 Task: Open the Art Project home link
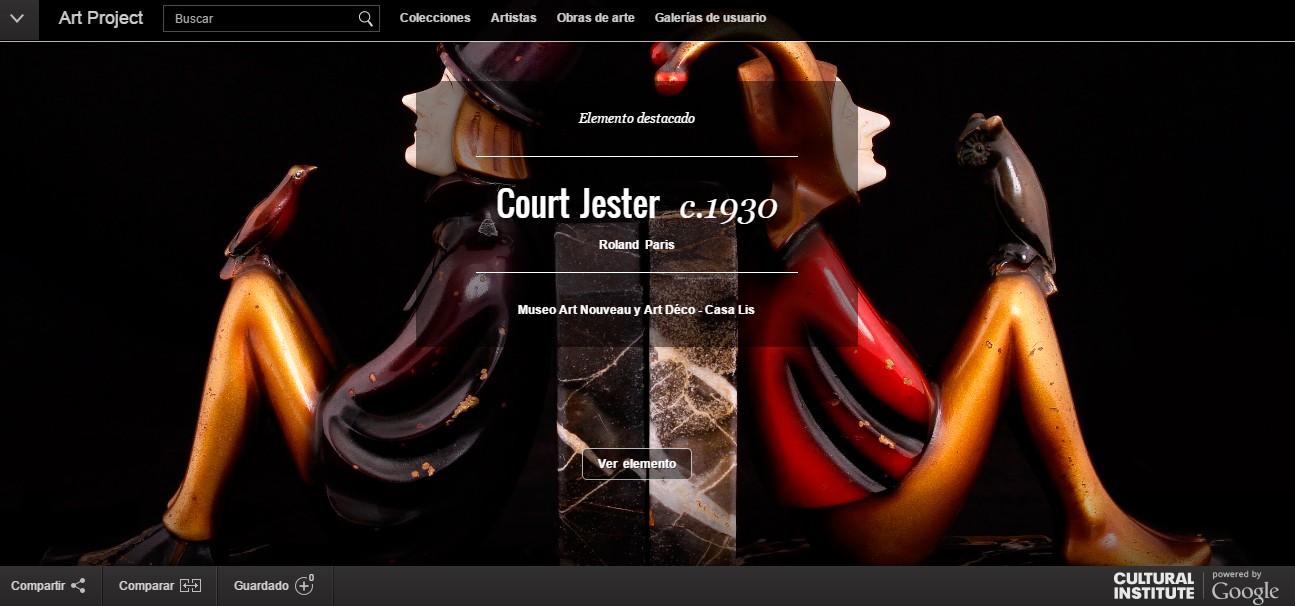[x=101, y=18]
